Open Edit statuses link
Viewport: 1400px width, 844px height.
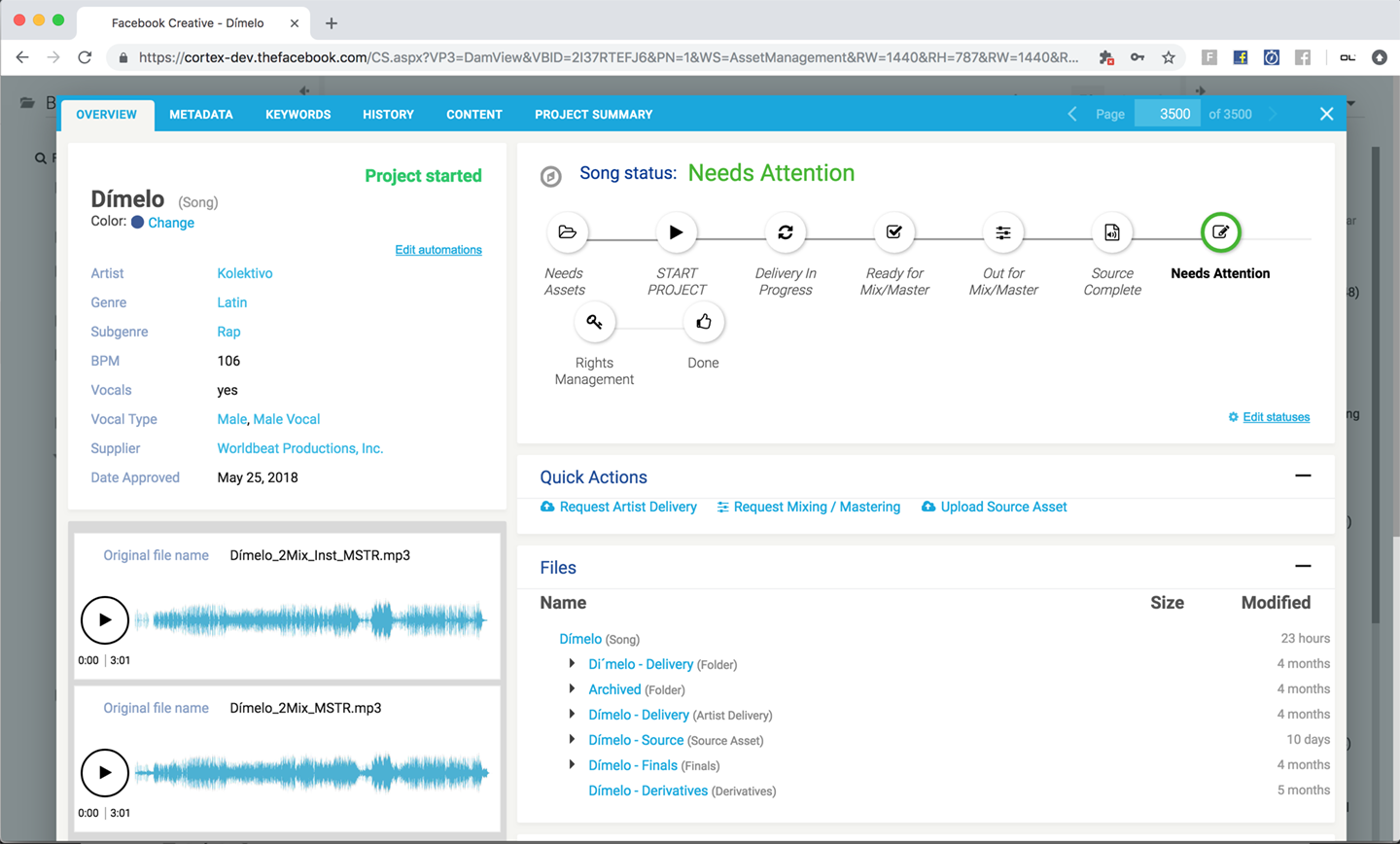pos(1277,417)
